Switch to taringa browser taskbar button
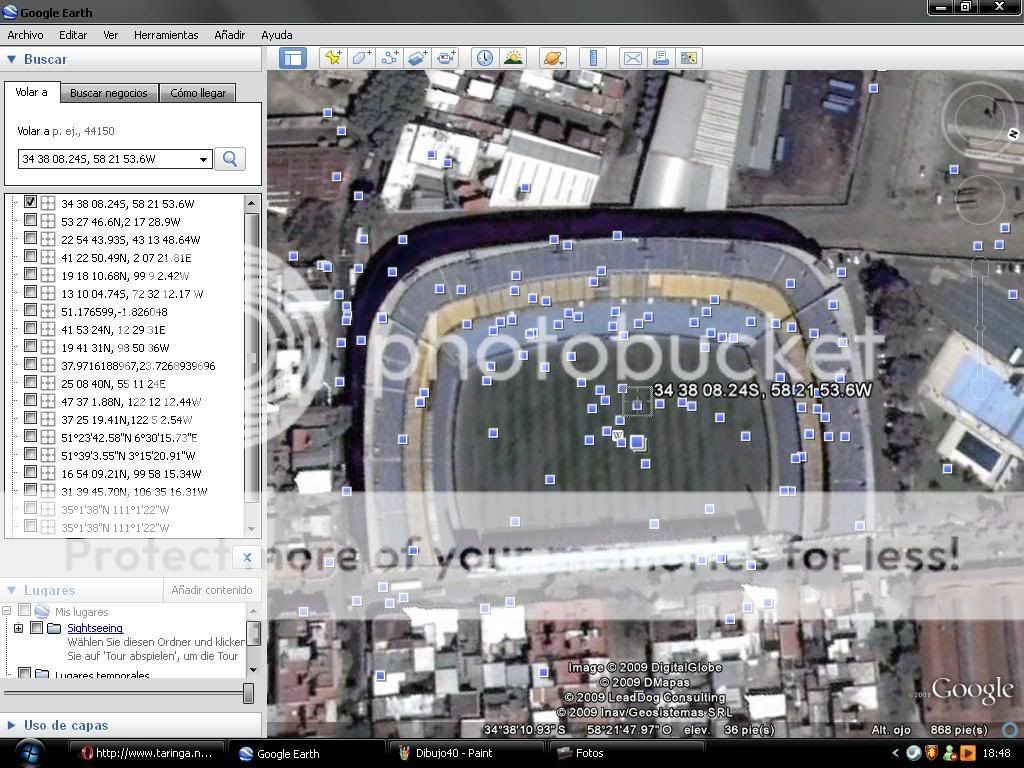This screenshot has height=768, width=1024. click(x=146, y=753)
